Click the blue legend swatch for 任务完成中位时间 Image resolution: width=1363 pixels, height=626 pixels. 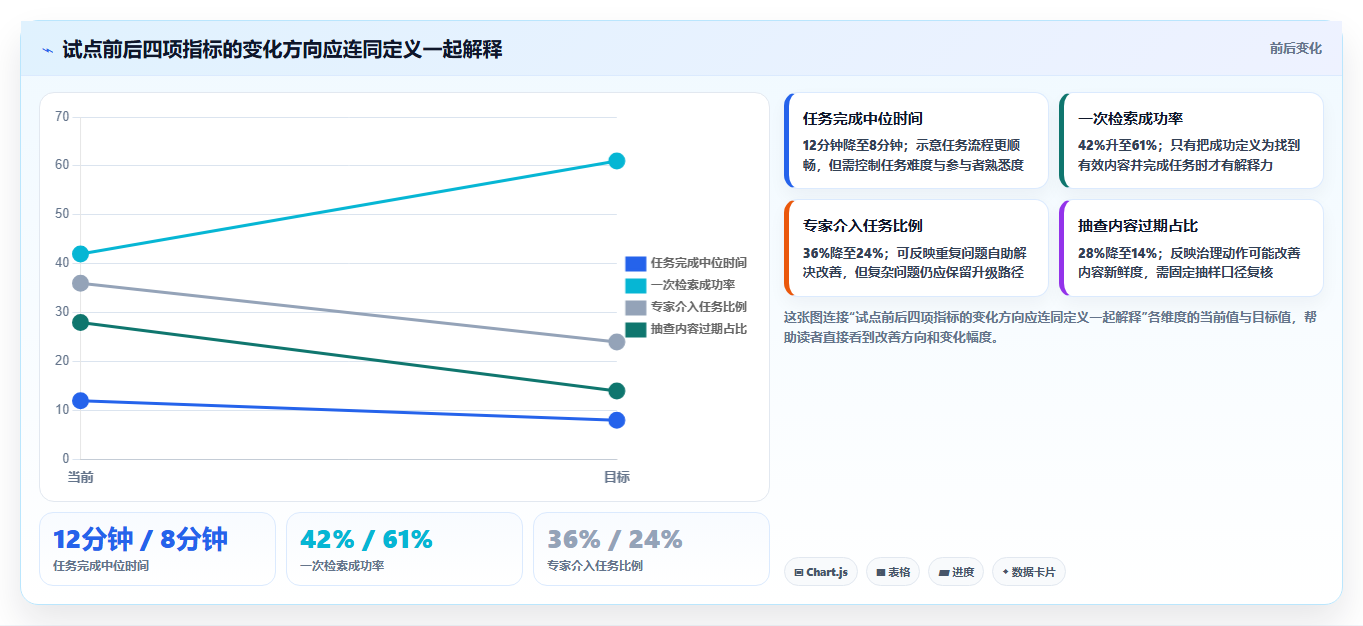click(x=636, y=263)
